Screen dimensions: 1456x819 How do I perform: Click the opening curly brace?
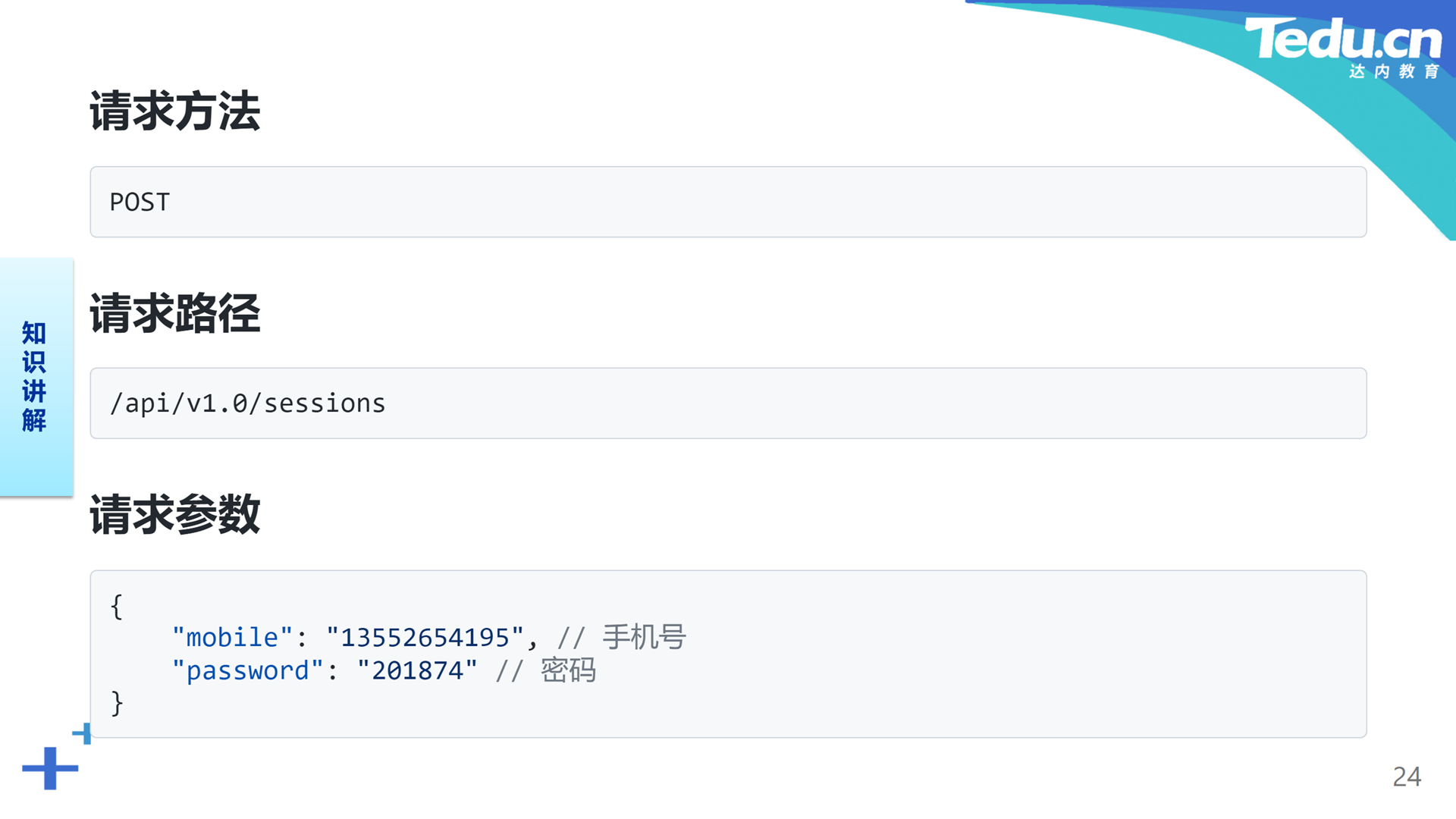(116, 606)
